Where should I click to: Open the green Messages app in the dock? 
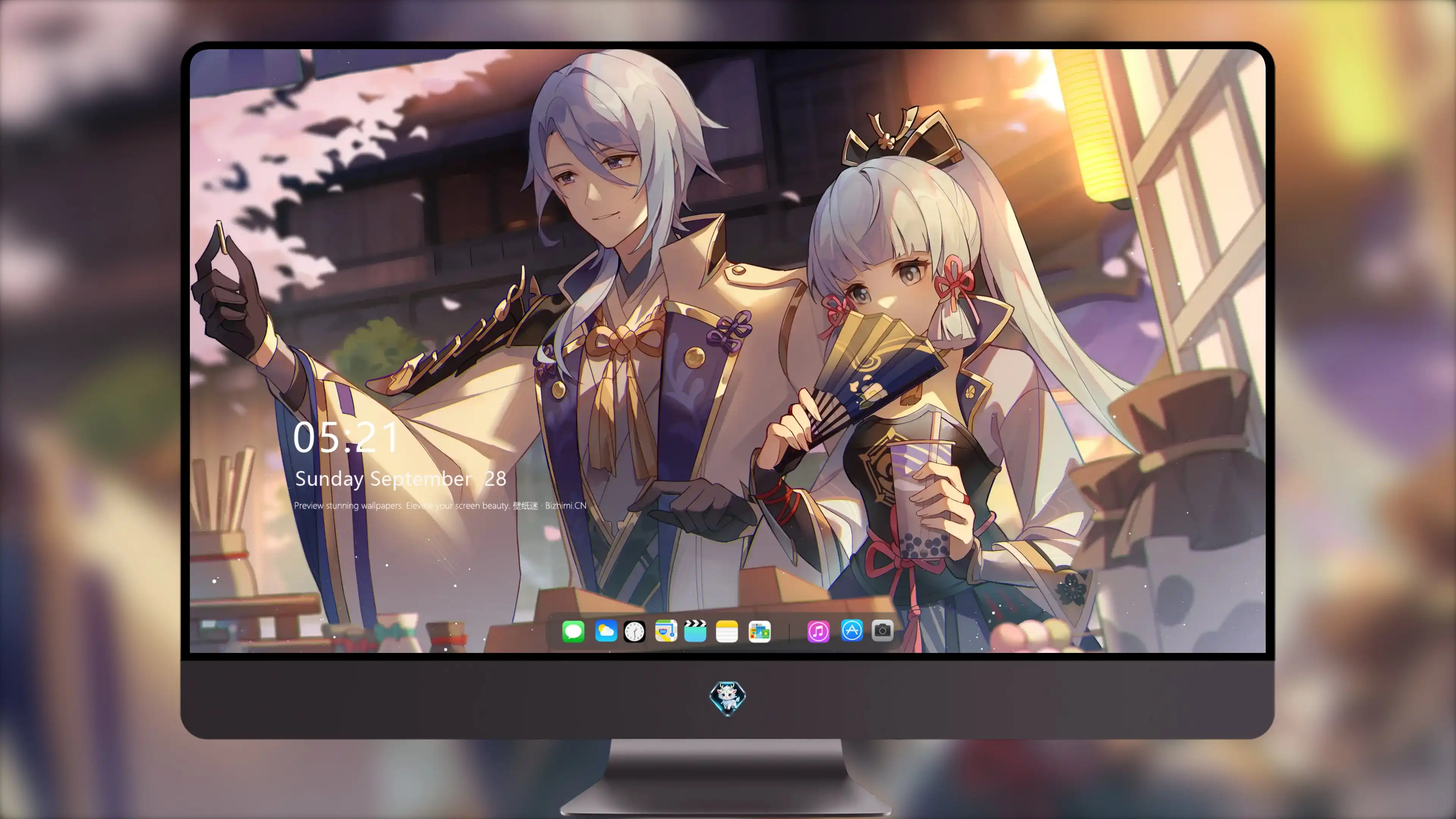[x=573, y=631]
